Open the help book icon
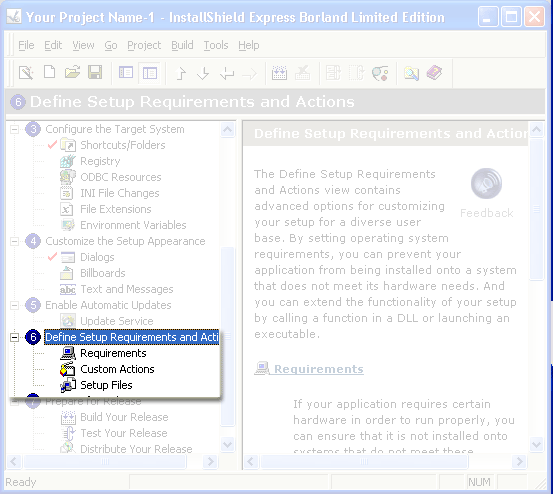The height and width of the screenshot is (494, 553). [434, 73]
